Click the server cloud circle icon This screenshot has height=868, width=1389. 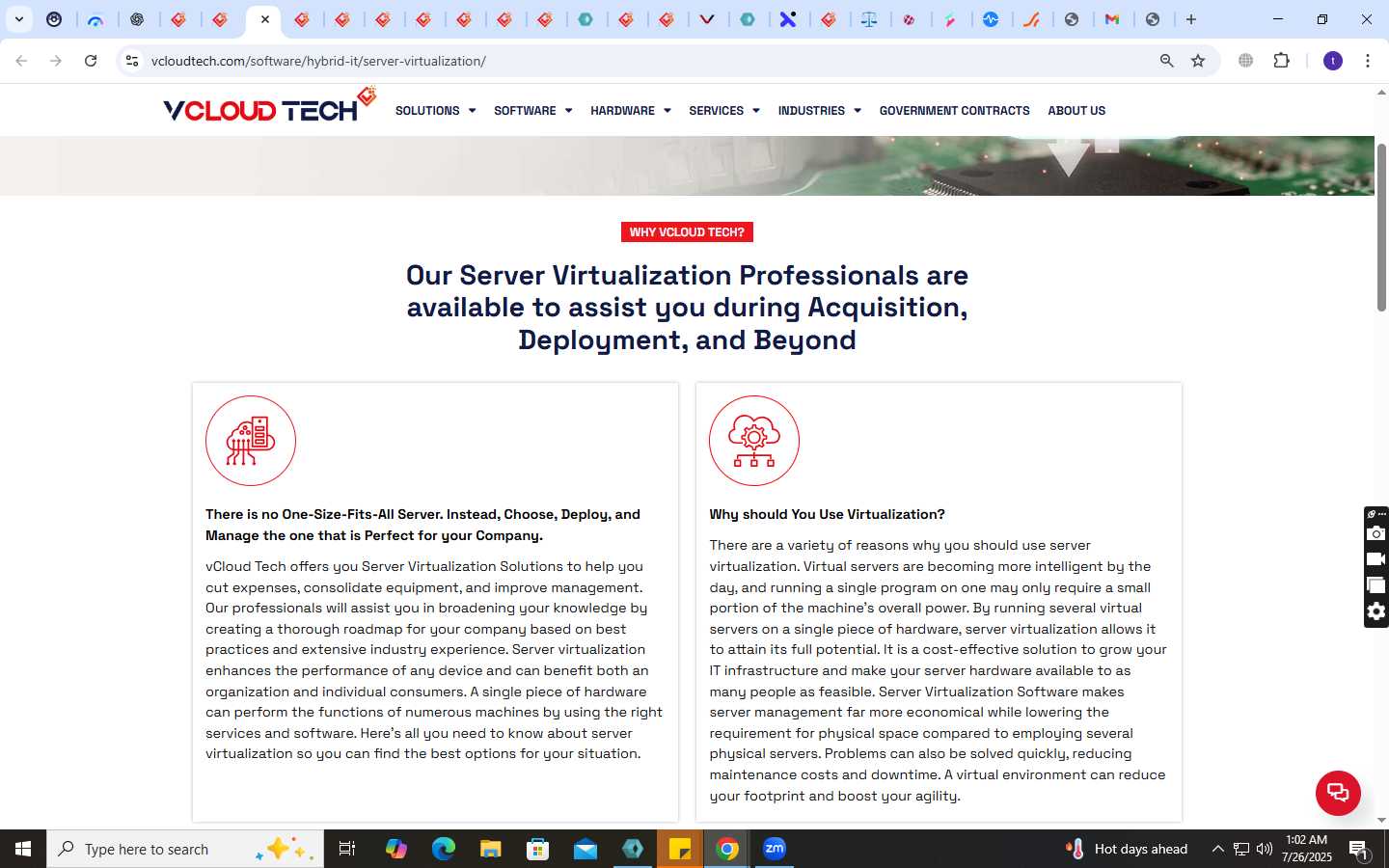[x=251, y=441]
